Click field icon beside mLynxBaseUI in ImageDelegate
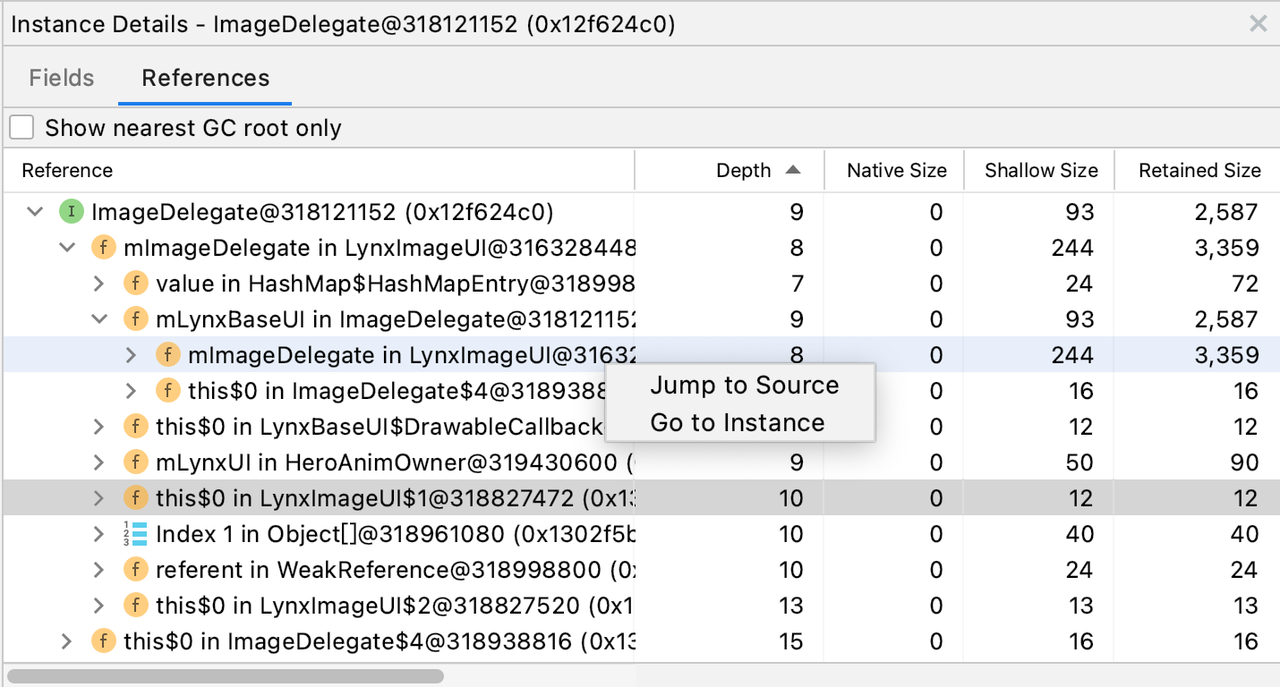 [x=135, y=320]
